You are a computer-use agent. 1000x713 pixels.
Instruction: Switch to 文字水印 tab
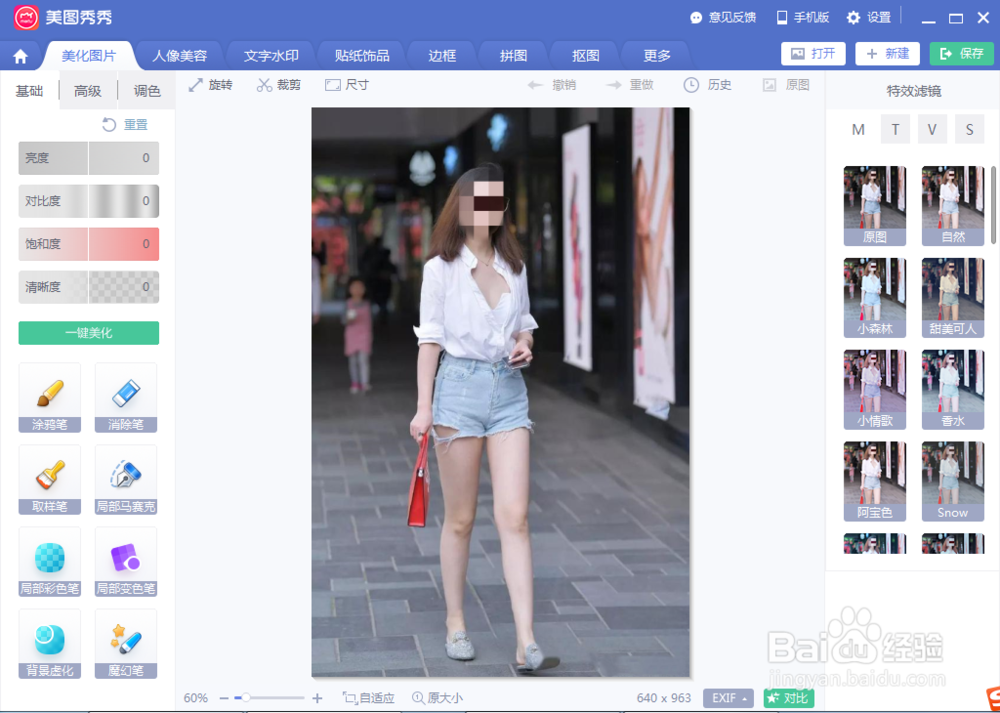(x=271, y=56)
